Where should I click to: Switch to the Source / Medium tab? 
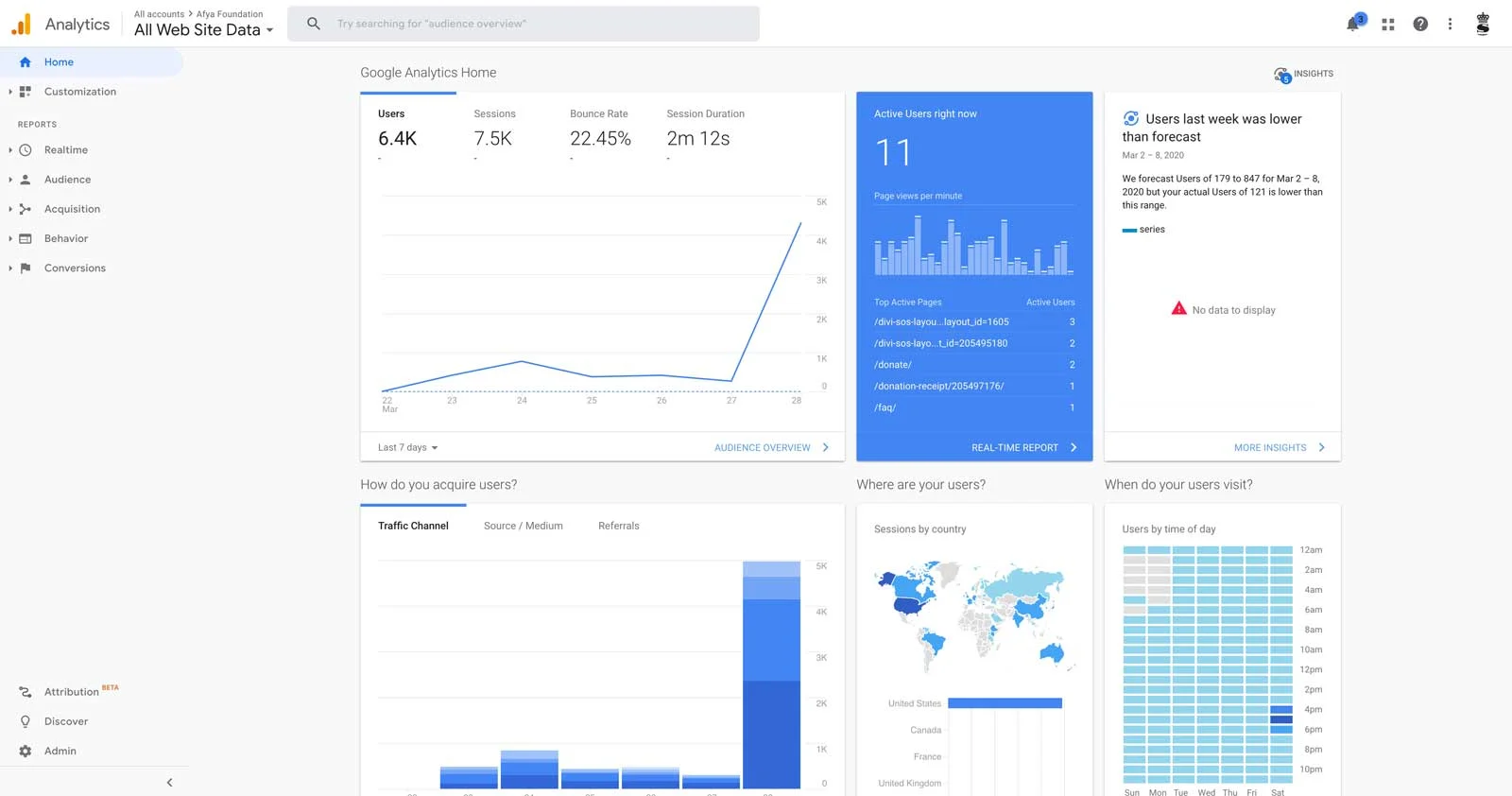[524, 526]
